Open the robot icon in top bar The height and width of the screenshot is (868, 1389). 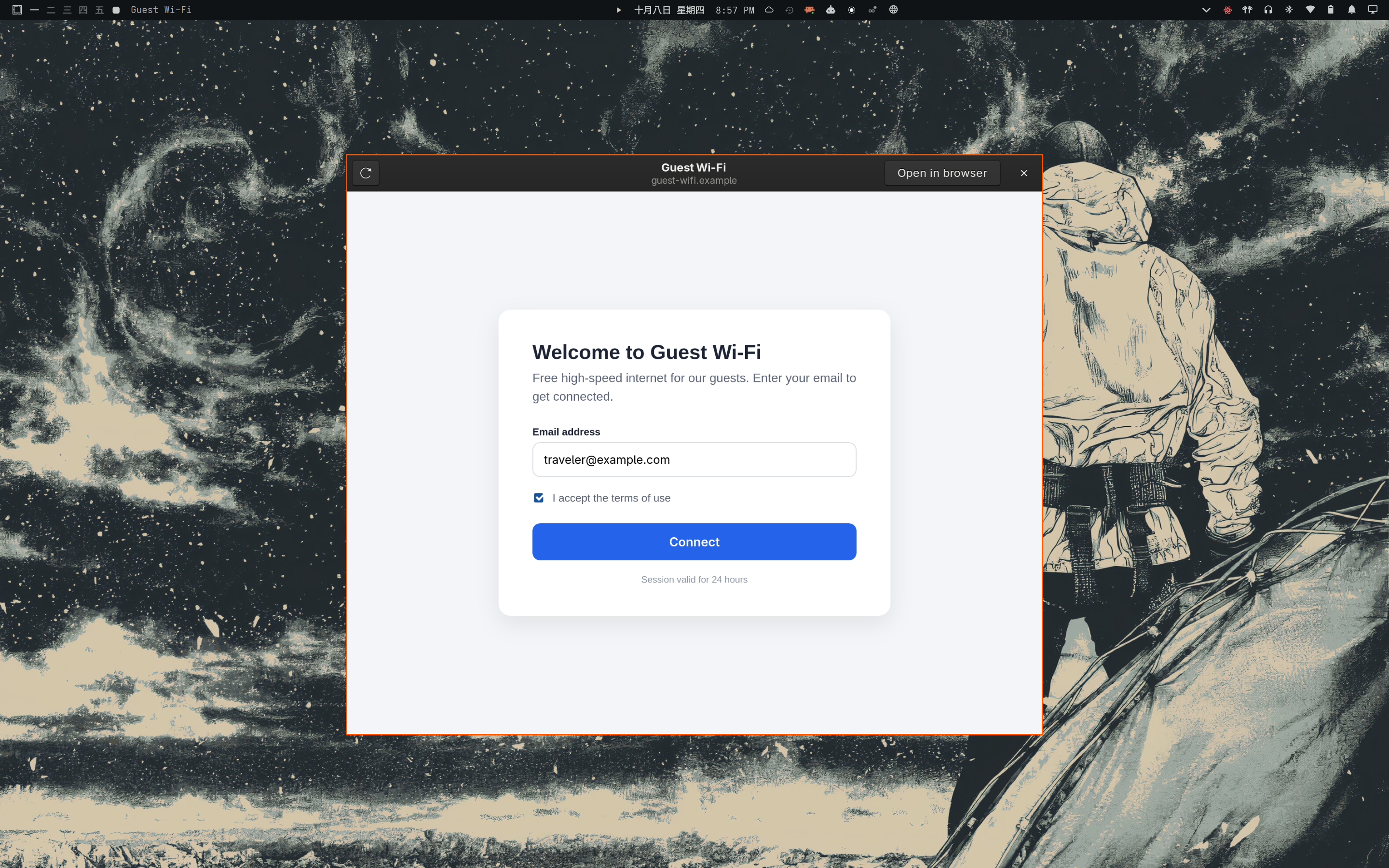tap(831, 10)
